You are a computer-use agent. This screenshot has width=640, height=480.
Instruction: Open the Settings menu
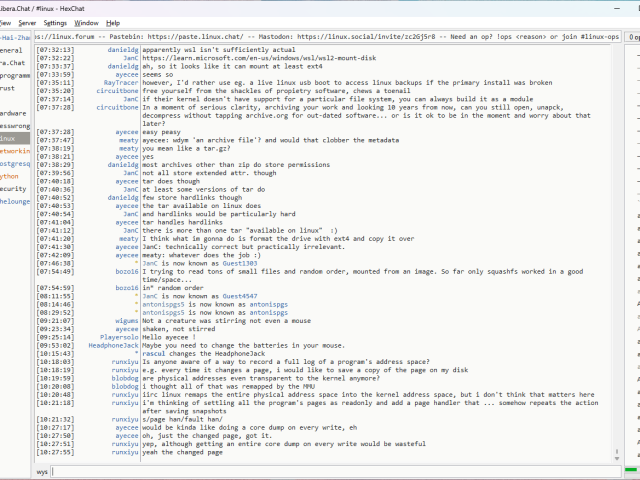point(55,22)
